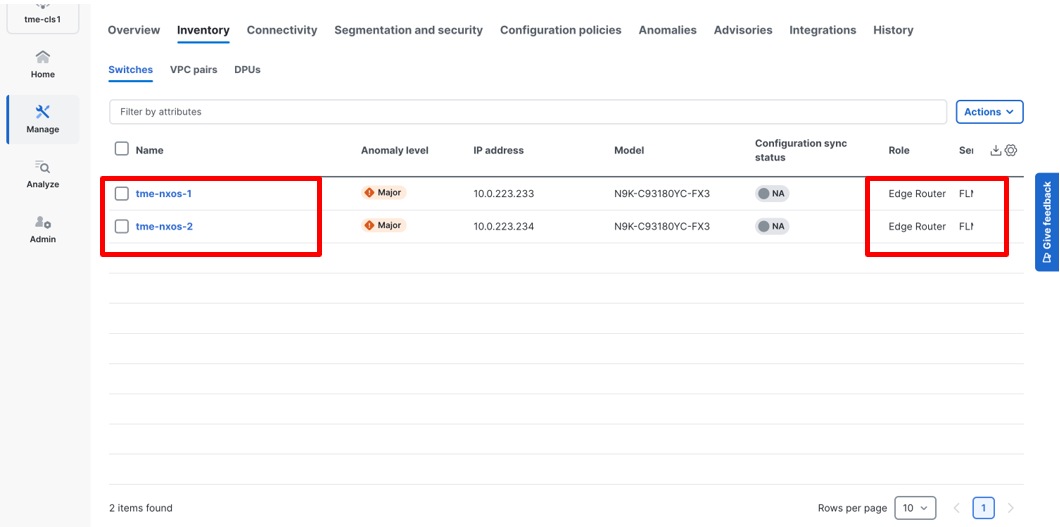1060x527 pixels.
Task: Click Edge Router role for tme-nxos-1
Action: [917, 194]
